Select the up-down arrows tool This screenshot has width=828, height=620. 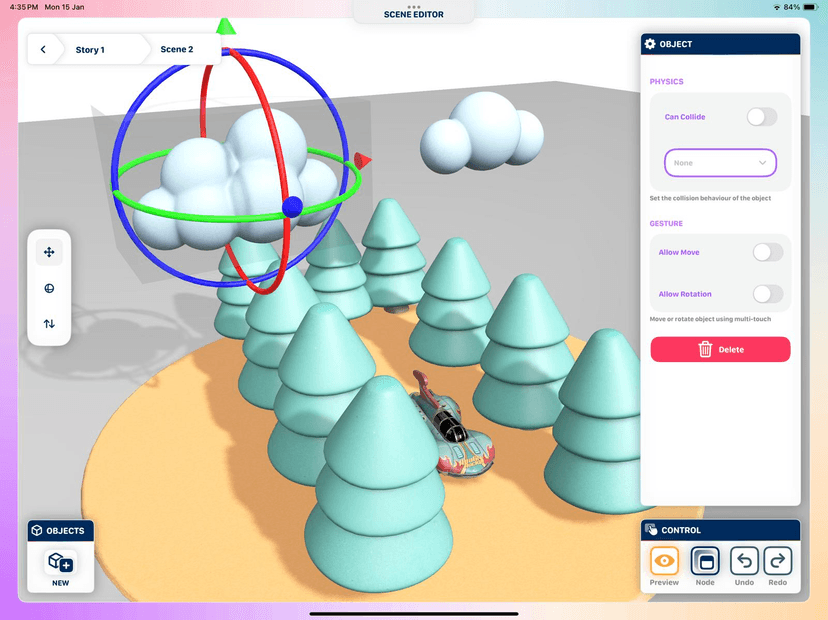49,324
